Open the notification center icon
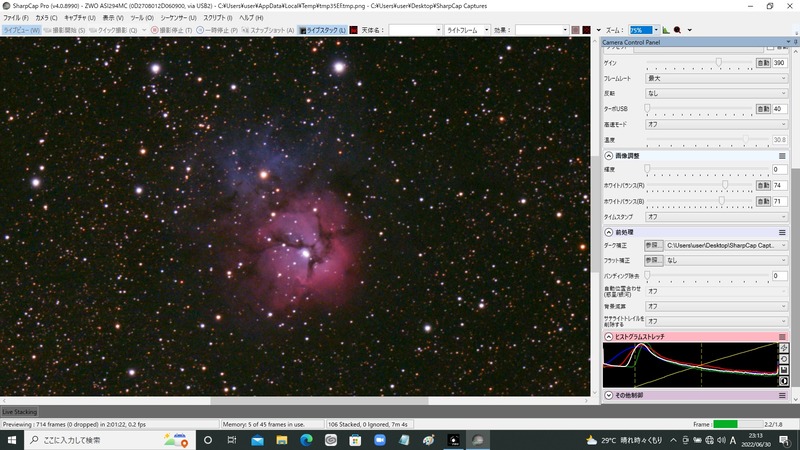The width and height of the screenshot is (800, 450). click(x=785, y=440)
